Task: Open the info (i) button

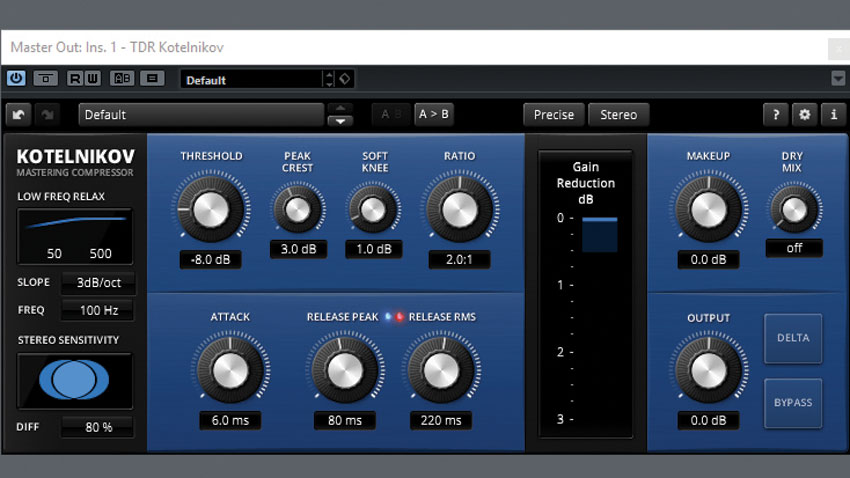Action: point(834,115)
